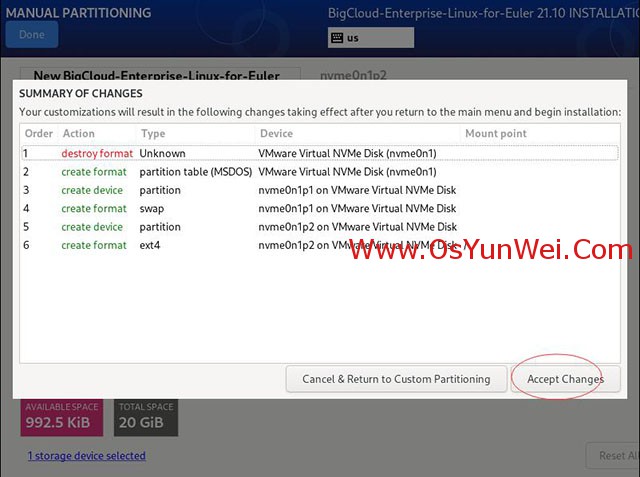Select the destroy format row
This screenshot has height=477, width=640.
pos(320,153)
